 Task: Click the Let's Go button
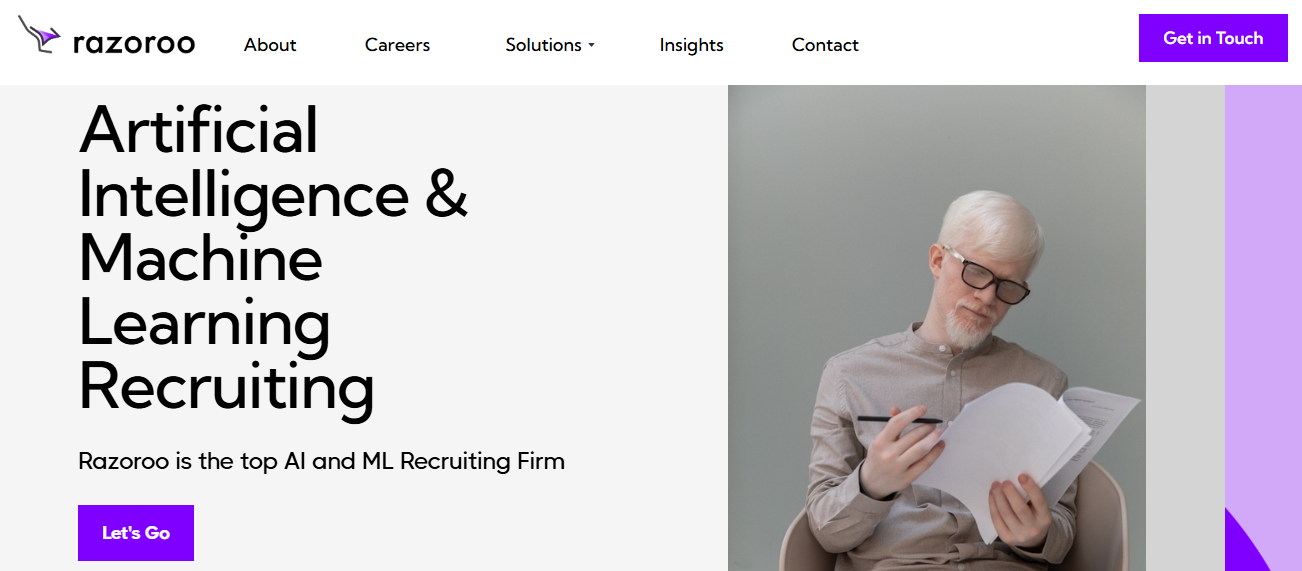pos(136,533)
